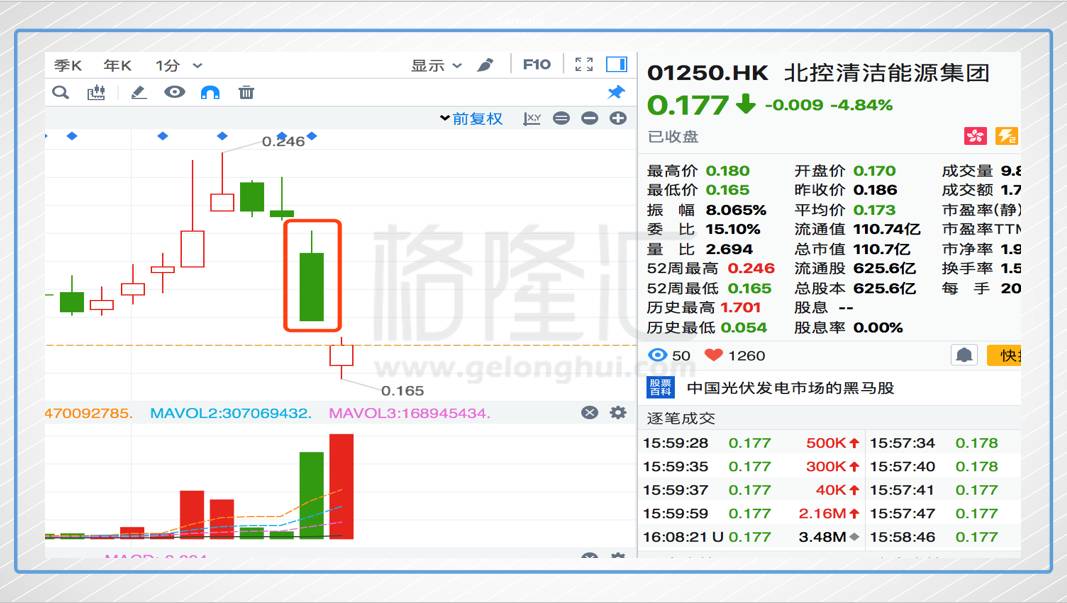Image resolution: width=1067 pixels, height=603 pixels.
Task: Click the F10 button
Action: (x=536, y=65)
